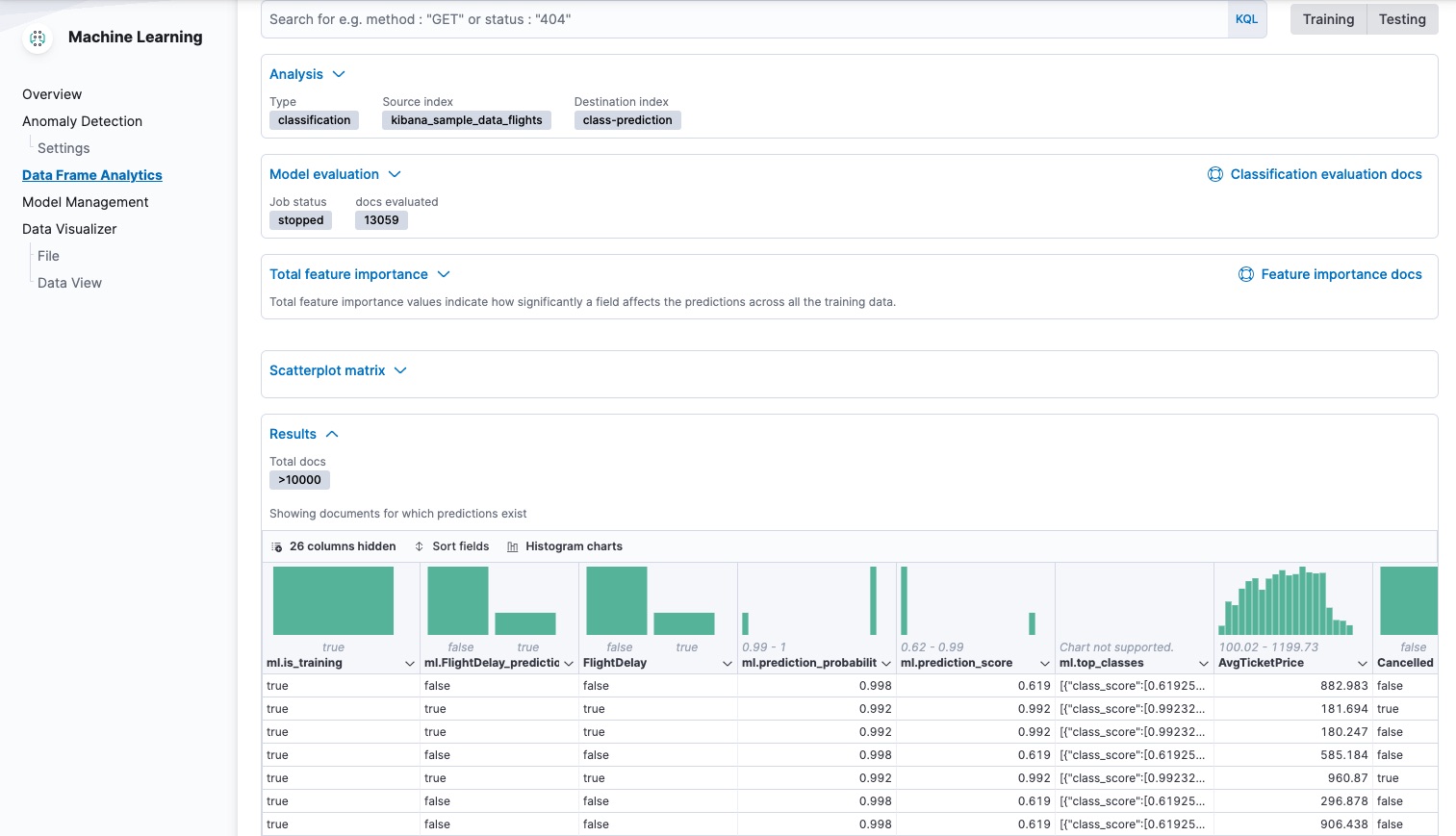Click the Machine Learning app logo icon
Image resolution: width=1456 pixels, height=836 pixels.
37,37
